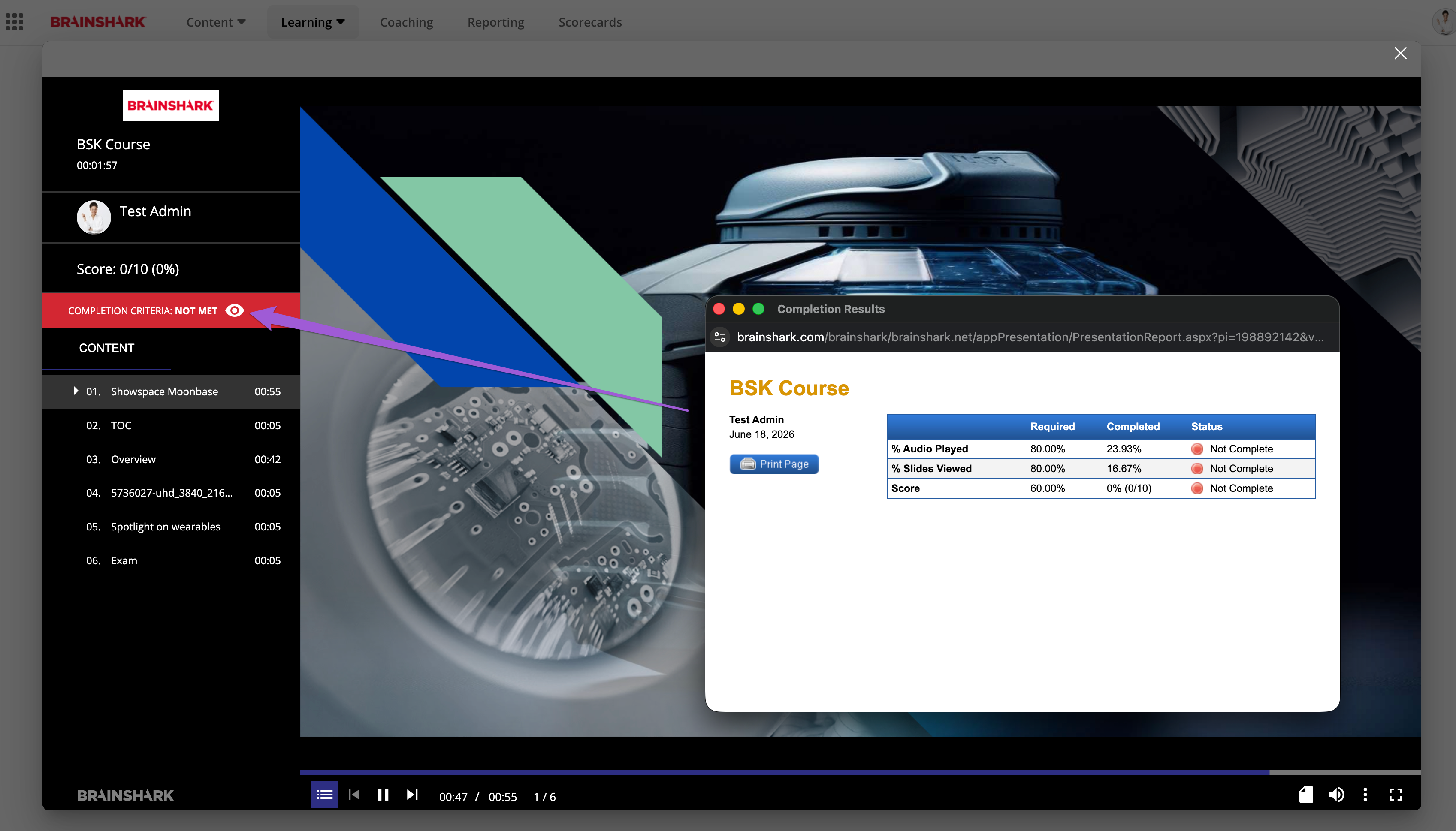Image resolution: width=1456 pixels, height=831 pixels.
Task: Open the Reporting section
Action: (495, 22)
